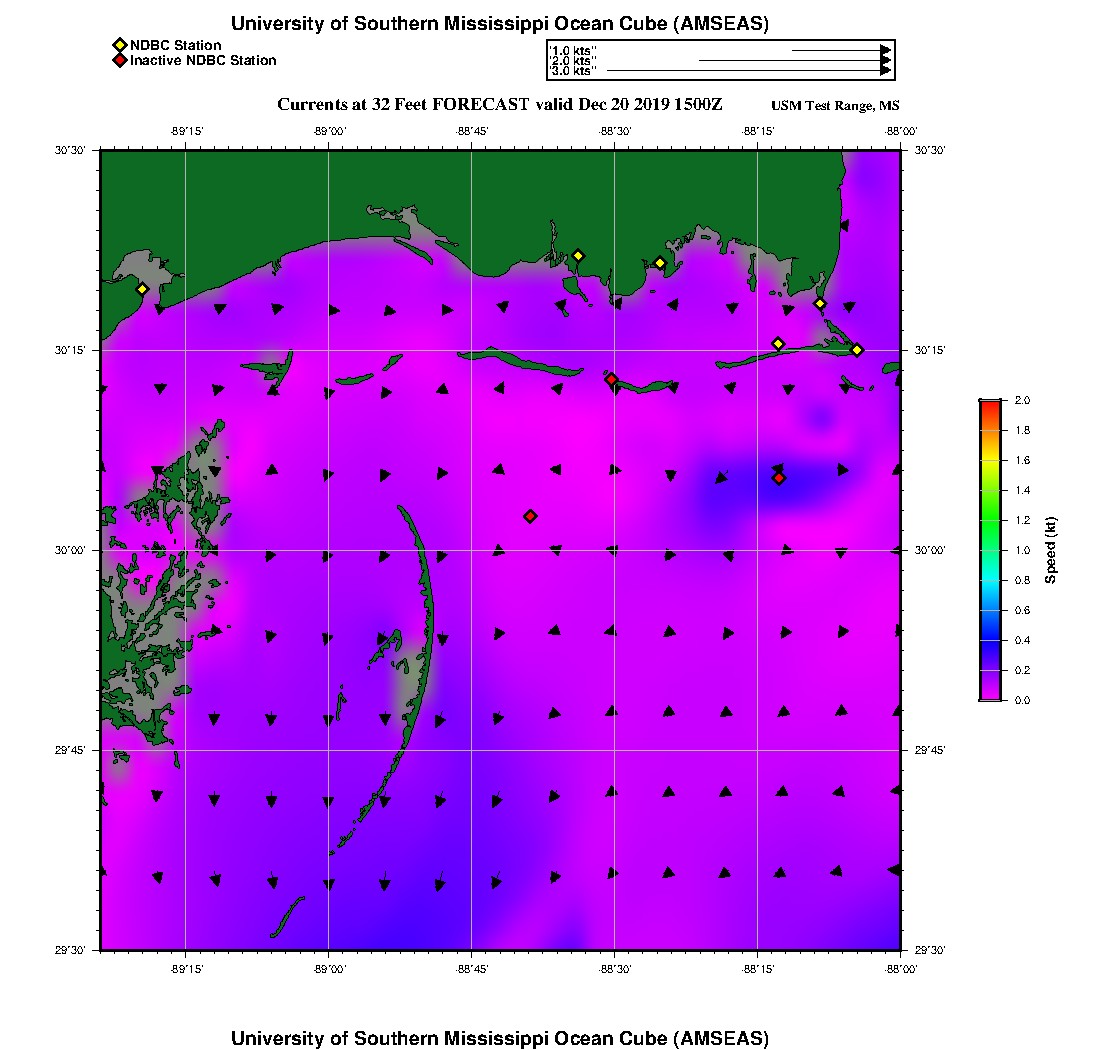Click the 'Speed (kt)' colorbar label
The width and height of the screenshot is (1100, 1050).
click(x=1050, y=550)
